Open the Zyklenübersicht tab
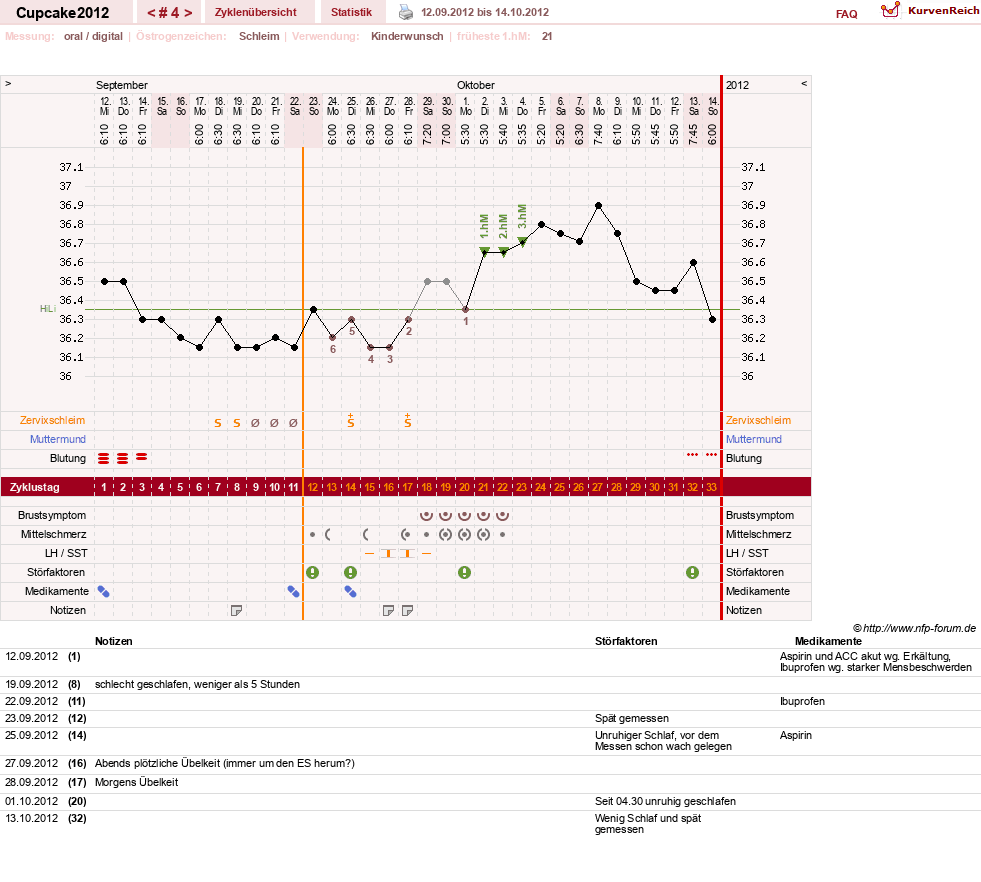This screenshot has height=882, width=981. [255, 12]
